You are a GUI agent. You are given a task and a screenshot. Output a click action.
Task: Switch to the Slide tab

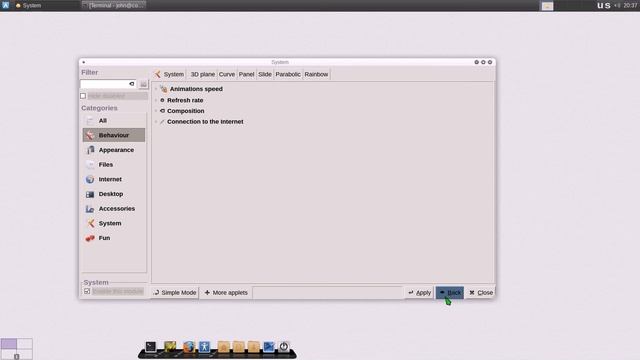click(x=265, y=74)
